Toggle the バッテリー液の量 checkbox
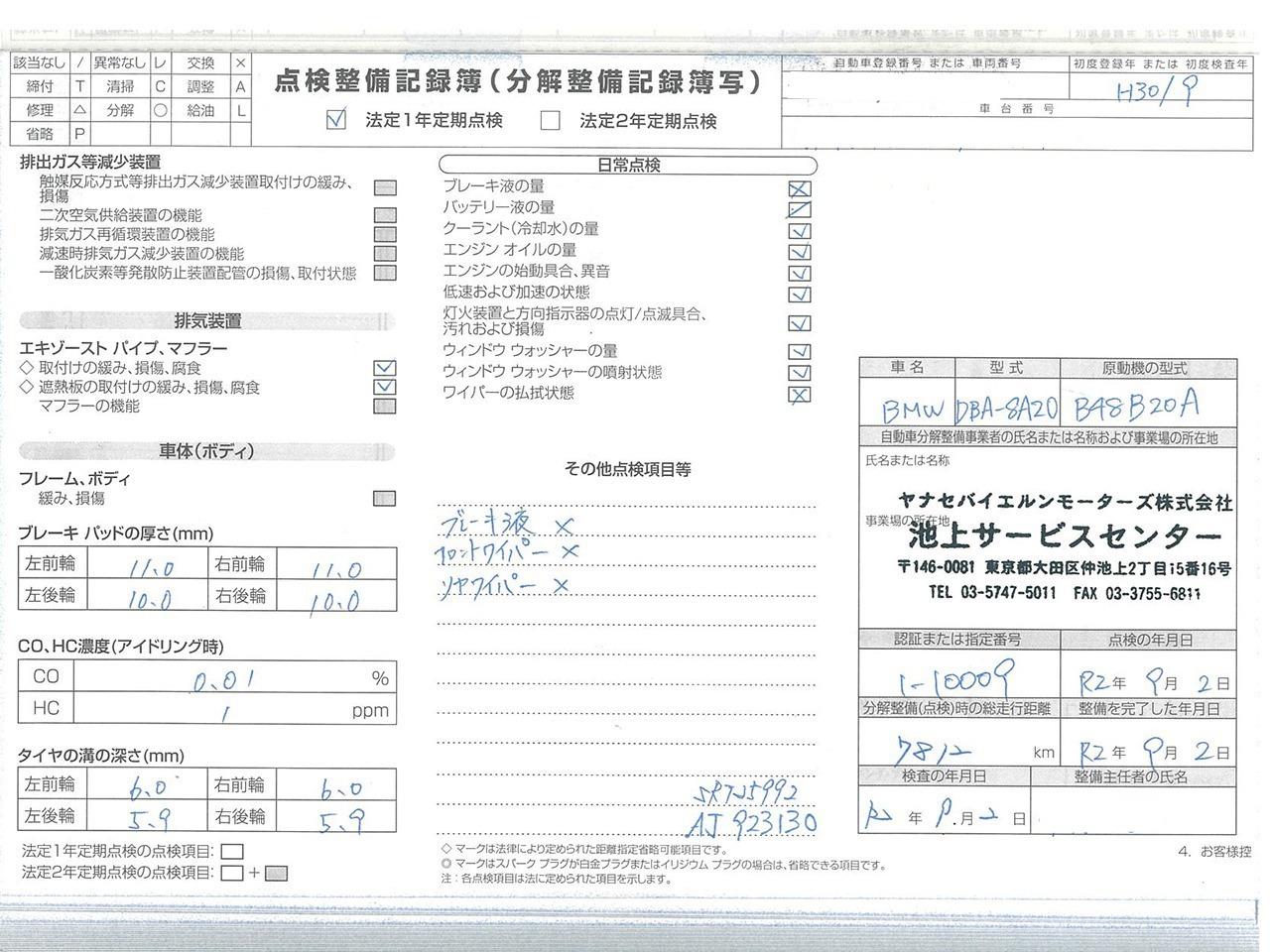This screenshot has width=1270, height=952. 799,209
